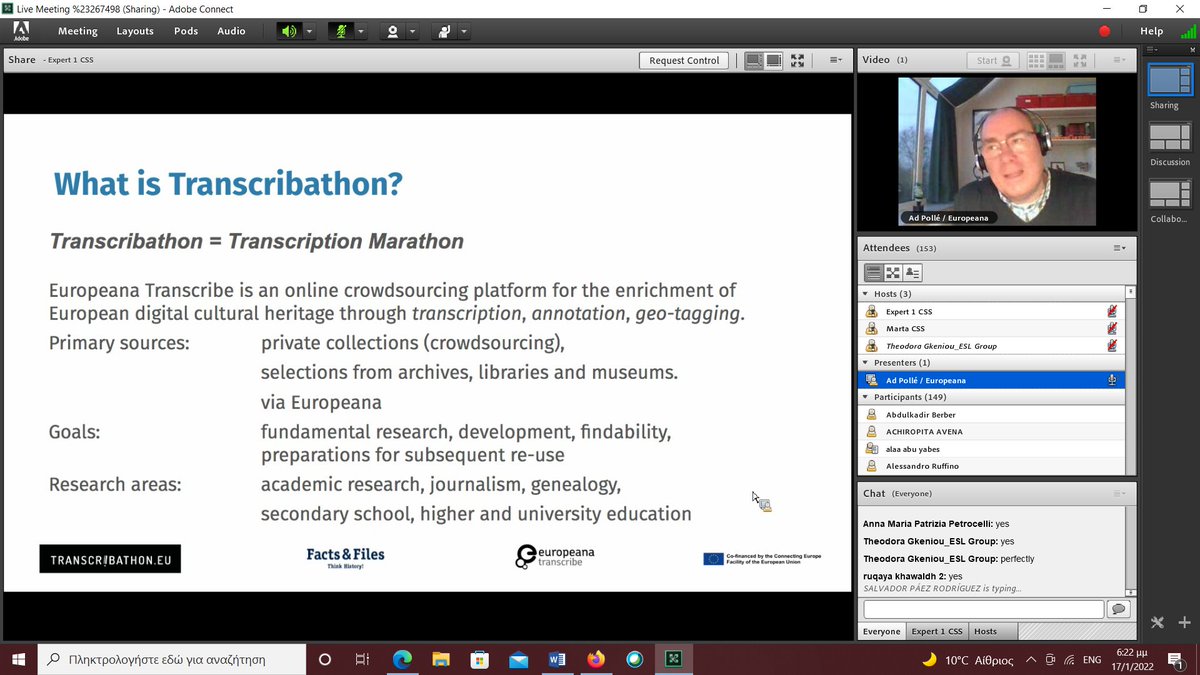Open grid view in the Video pod
The height and width of the screenshot is (675, 1200).
coord(1036,60)
